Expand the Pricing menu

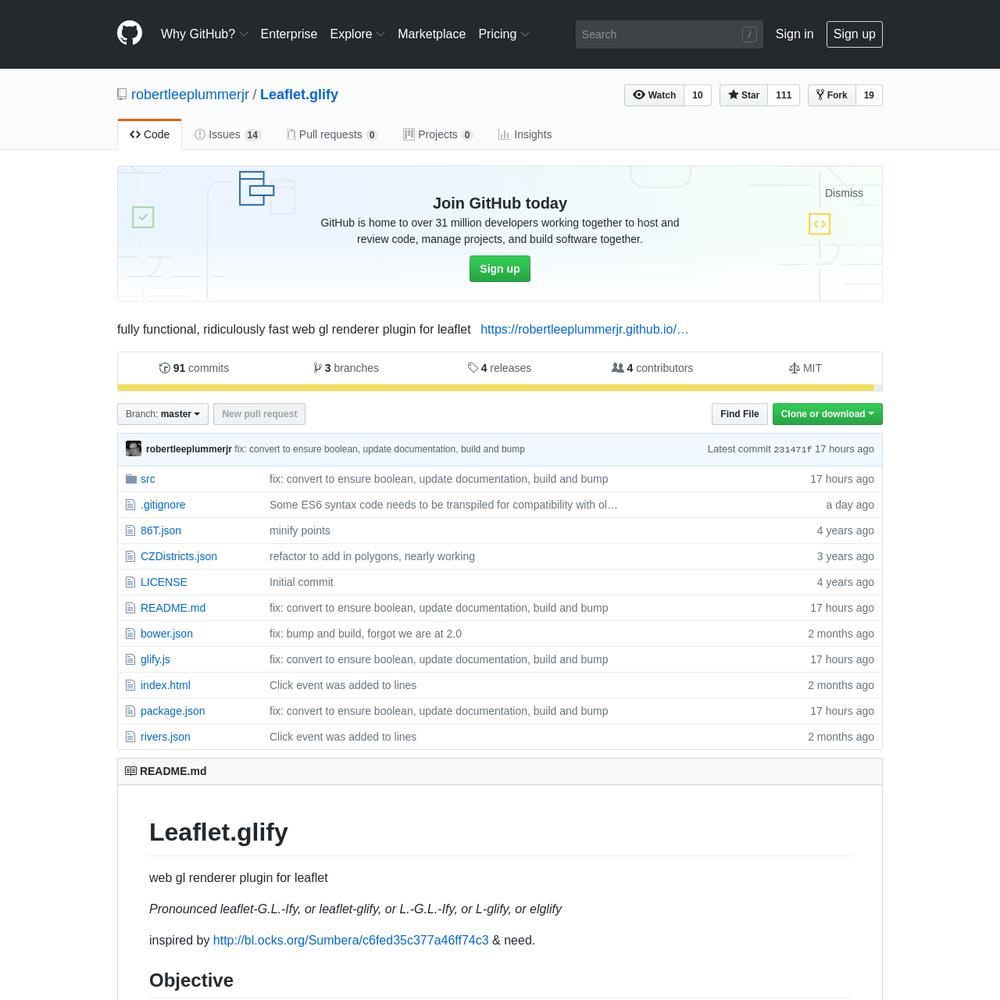click(503, 34)
